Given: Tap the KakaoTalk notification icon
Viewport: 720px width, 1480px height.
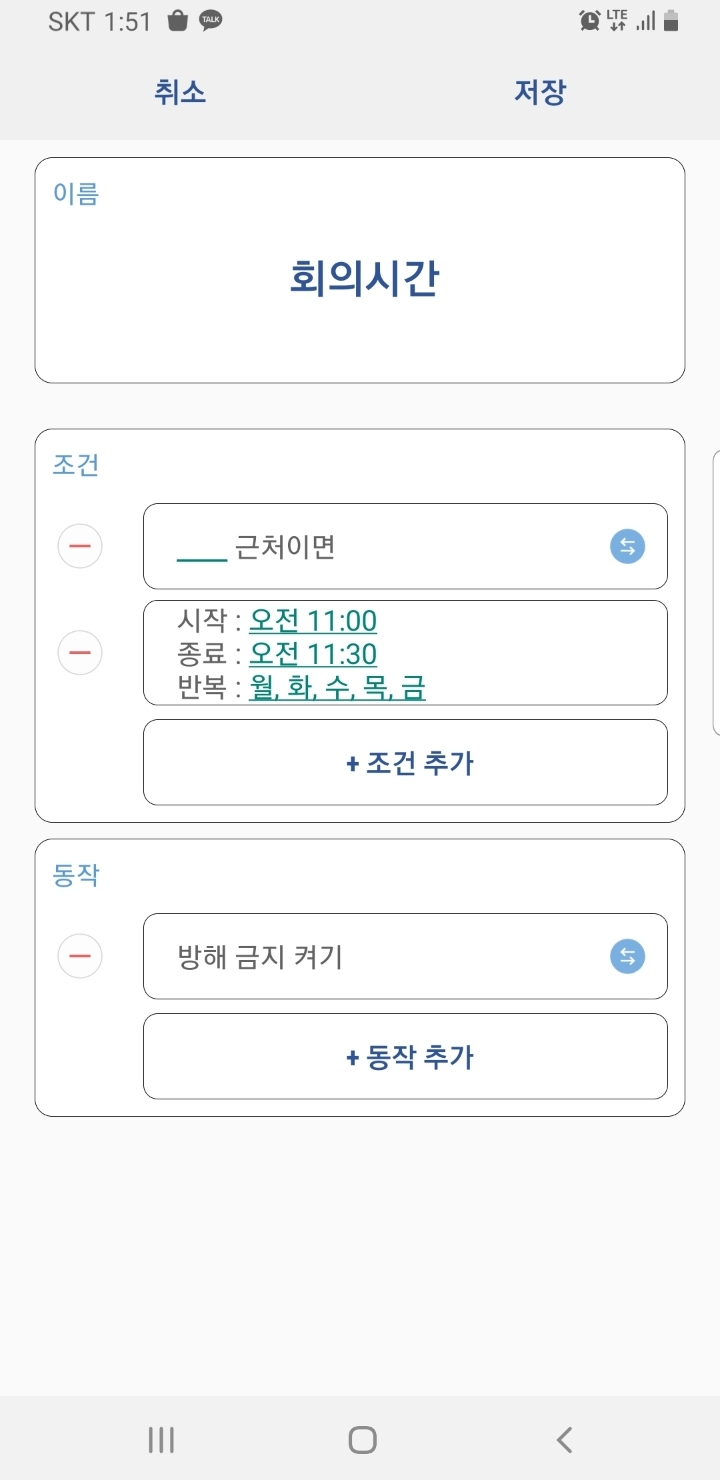Looking at the screenshot, I should point(210,21).
